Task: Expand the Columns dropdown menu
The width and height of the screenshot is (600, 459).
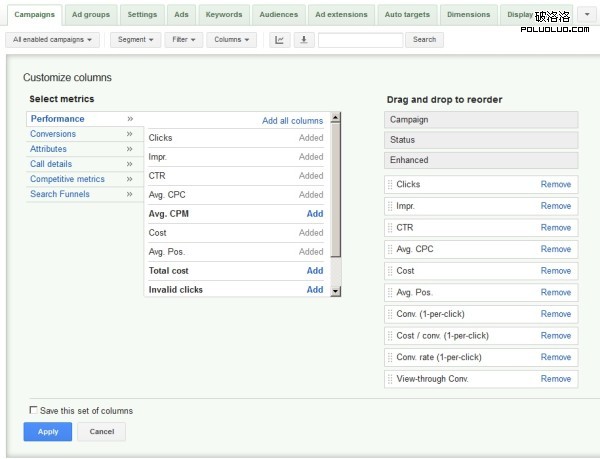Action: [x=232, y=40]
